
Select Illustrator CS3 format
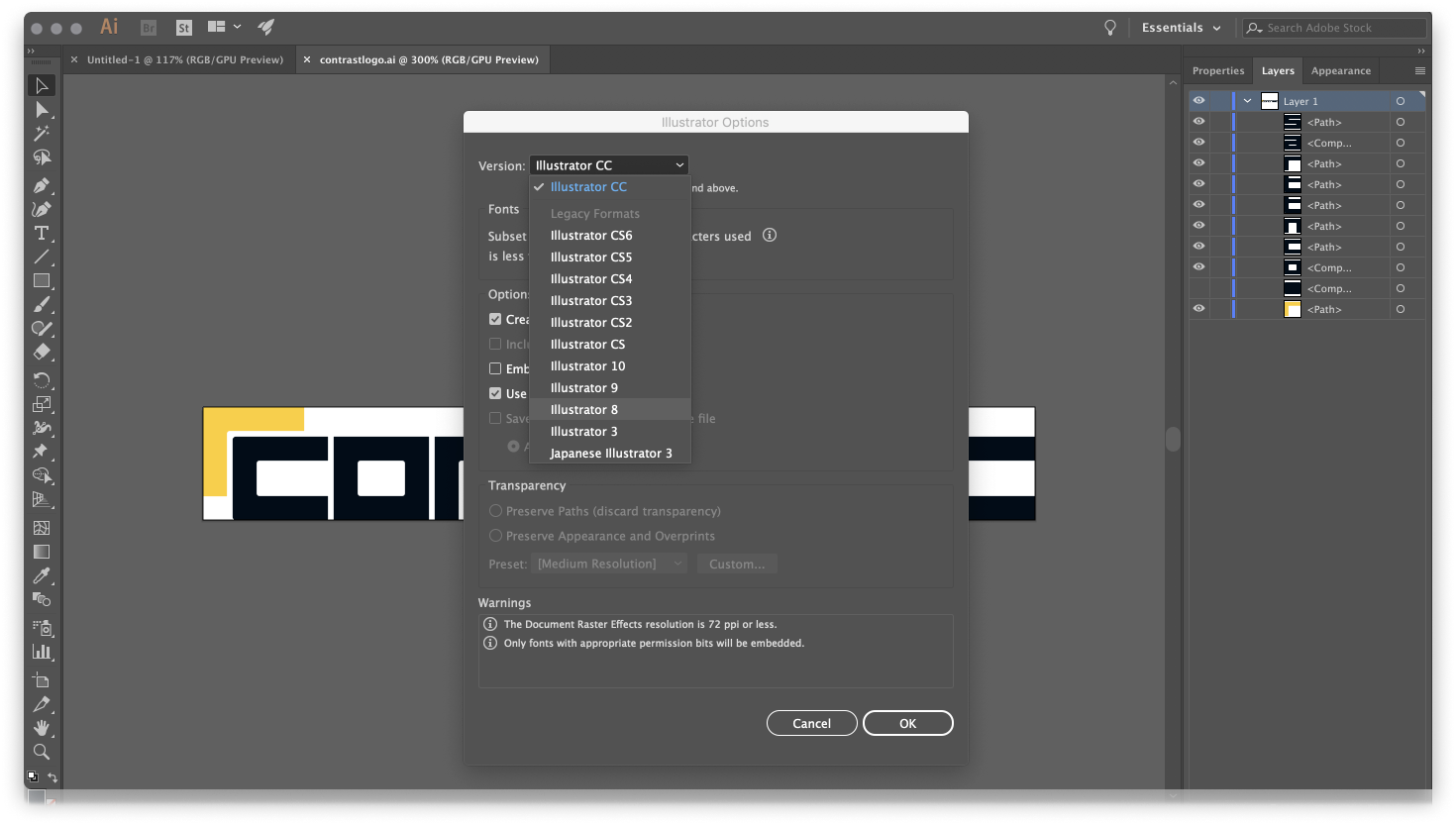pyautogui.click(x=610, y=301)
